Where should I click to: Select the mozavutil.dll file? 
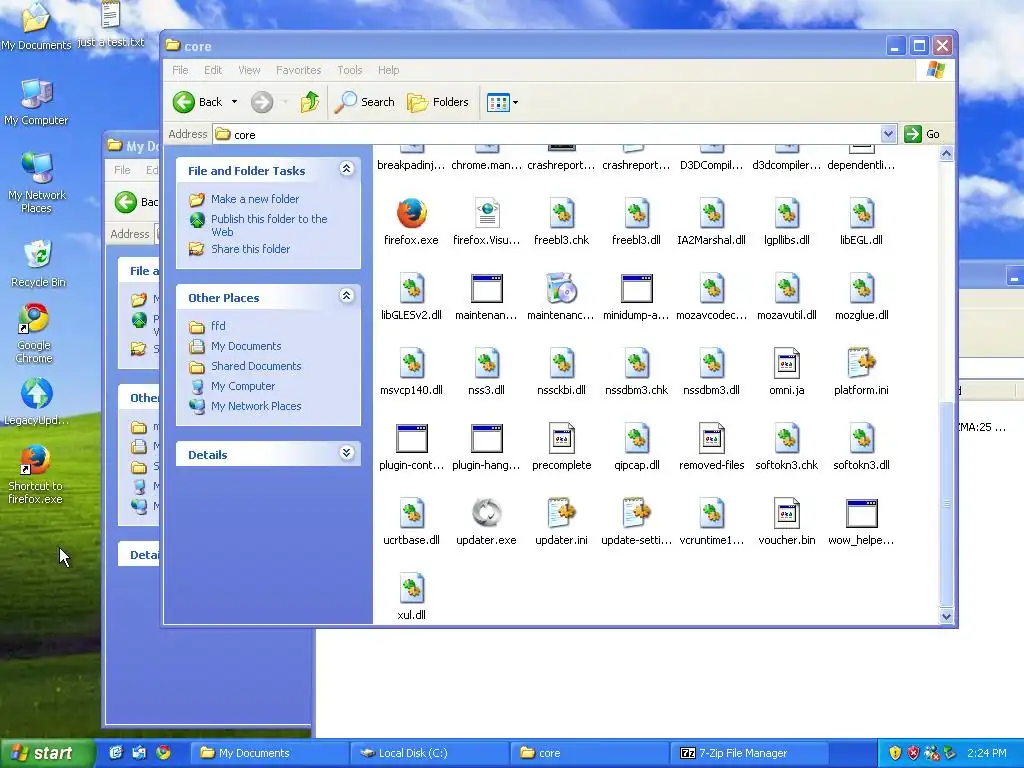click(x=786, y=297)
